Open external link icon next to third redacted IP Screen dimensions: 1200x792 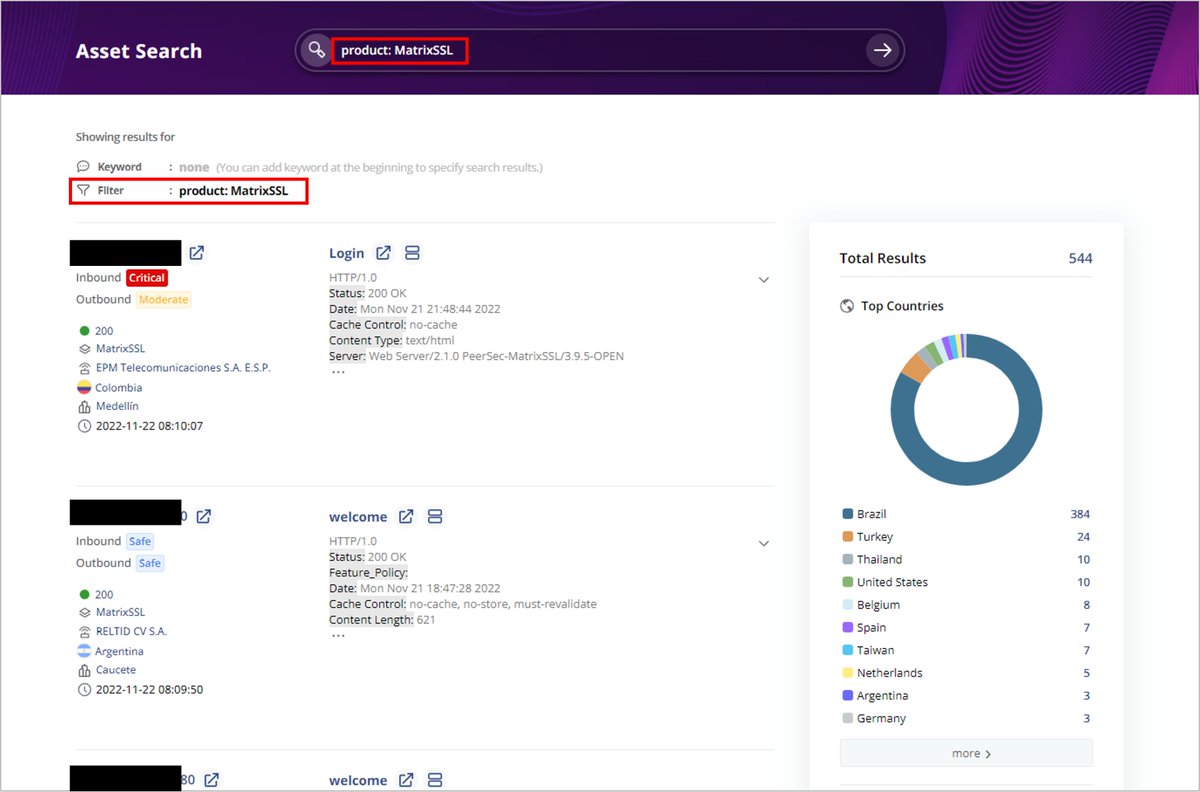[211, 780]
